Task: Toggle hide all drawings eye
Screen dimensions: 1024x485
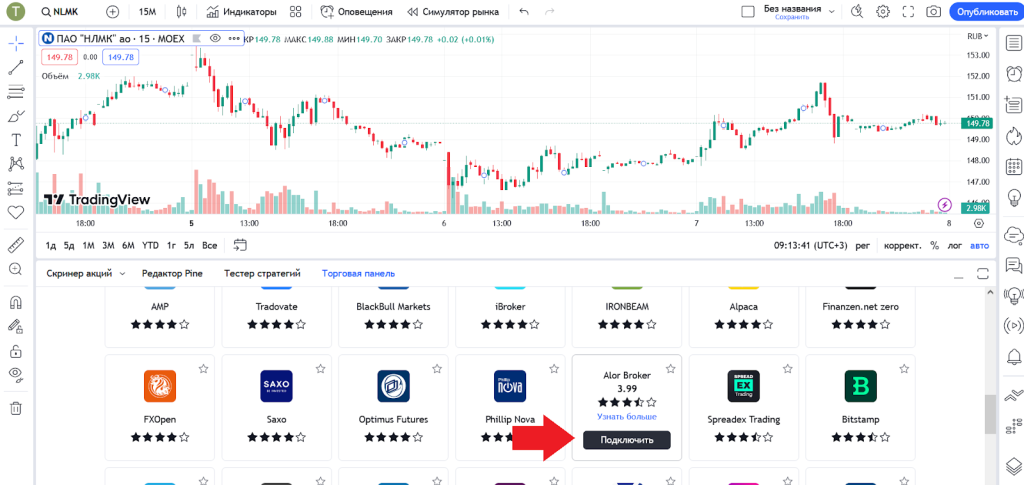Action: pyautogui.click(x=16, y=374)
